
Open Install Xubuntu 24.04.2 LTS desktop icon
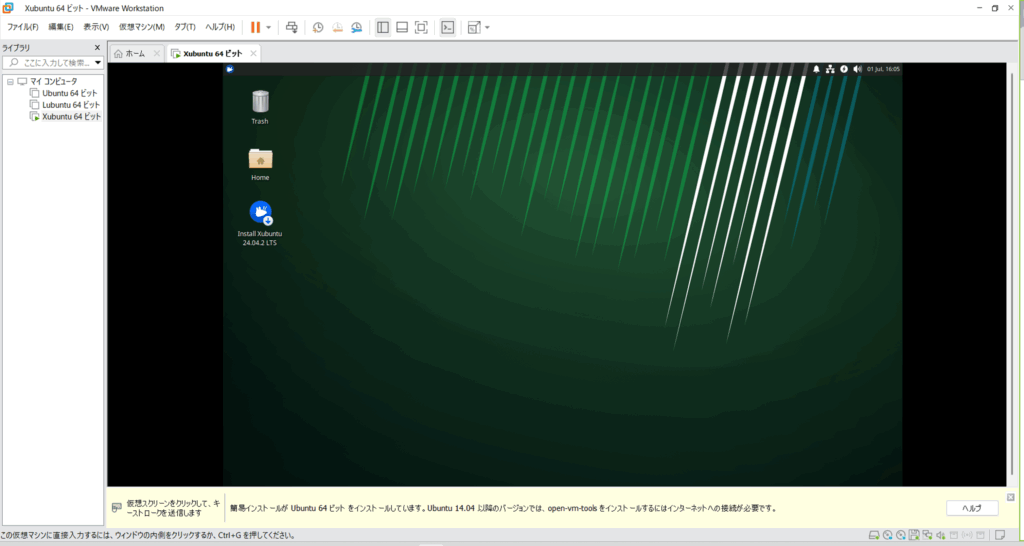pos(260,212)
